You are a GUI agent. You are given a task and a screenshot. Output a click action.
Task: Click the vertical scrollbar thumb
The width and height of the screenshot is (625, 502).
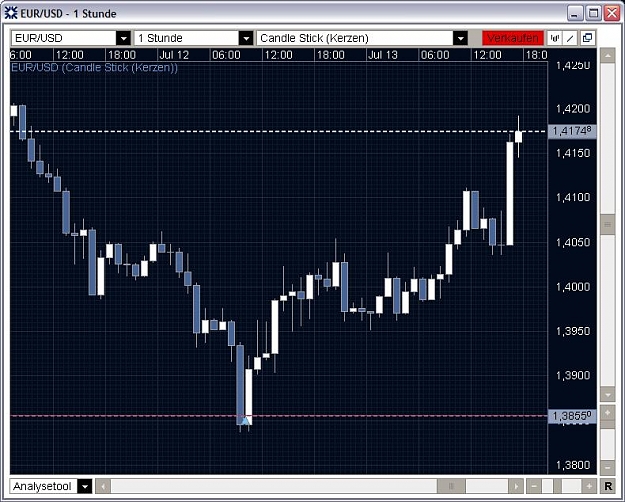[607, 224]
